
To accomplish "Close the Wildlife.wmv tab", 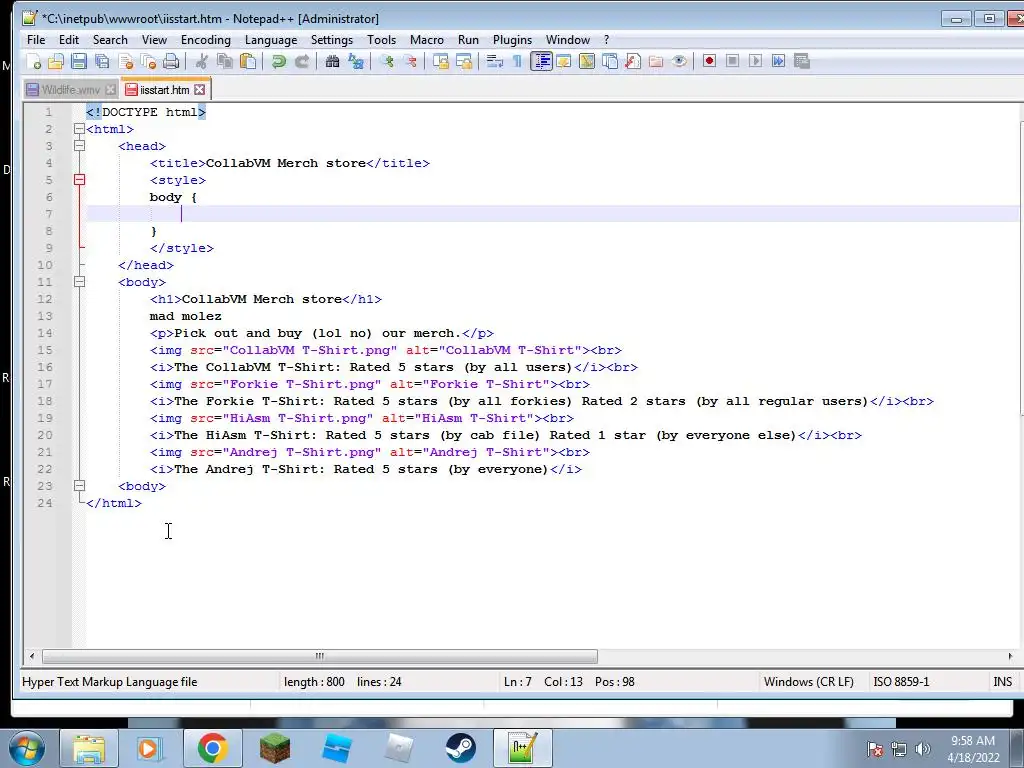I will click(x=110, y=89).
